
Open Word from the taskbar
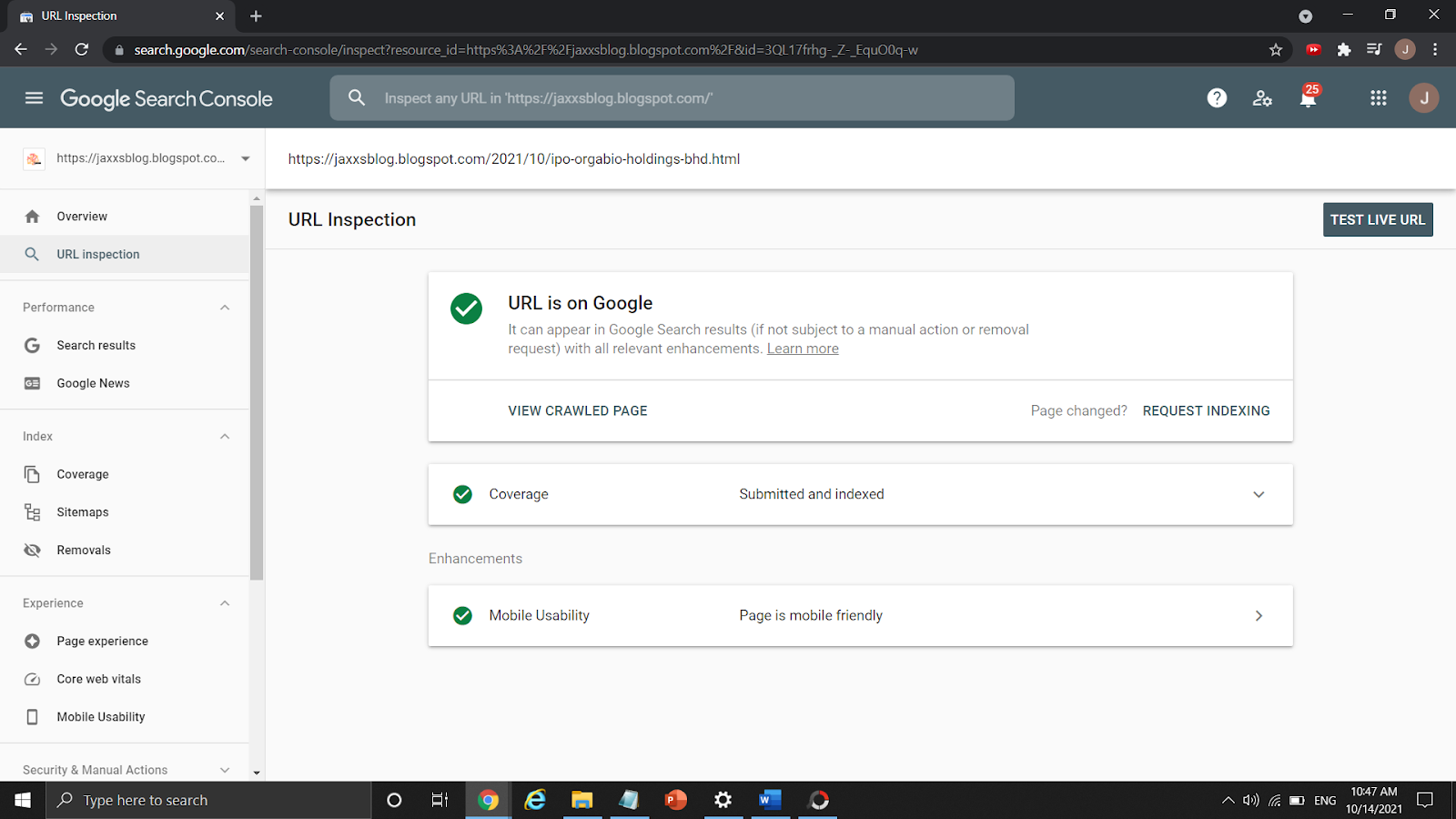click(770, 800)
